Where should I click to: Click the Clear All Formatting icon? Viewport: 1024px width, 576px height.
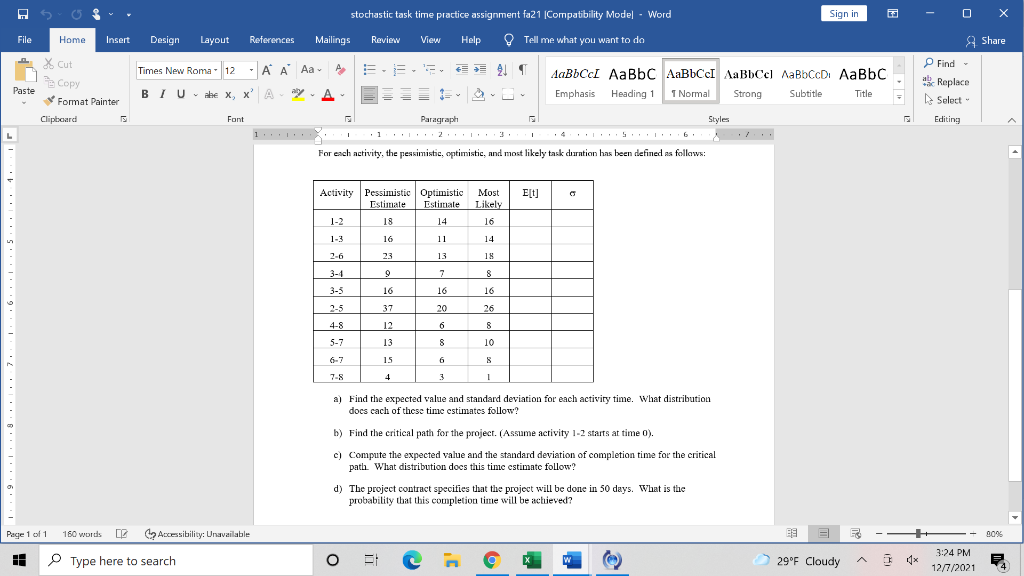pos(342,70)
